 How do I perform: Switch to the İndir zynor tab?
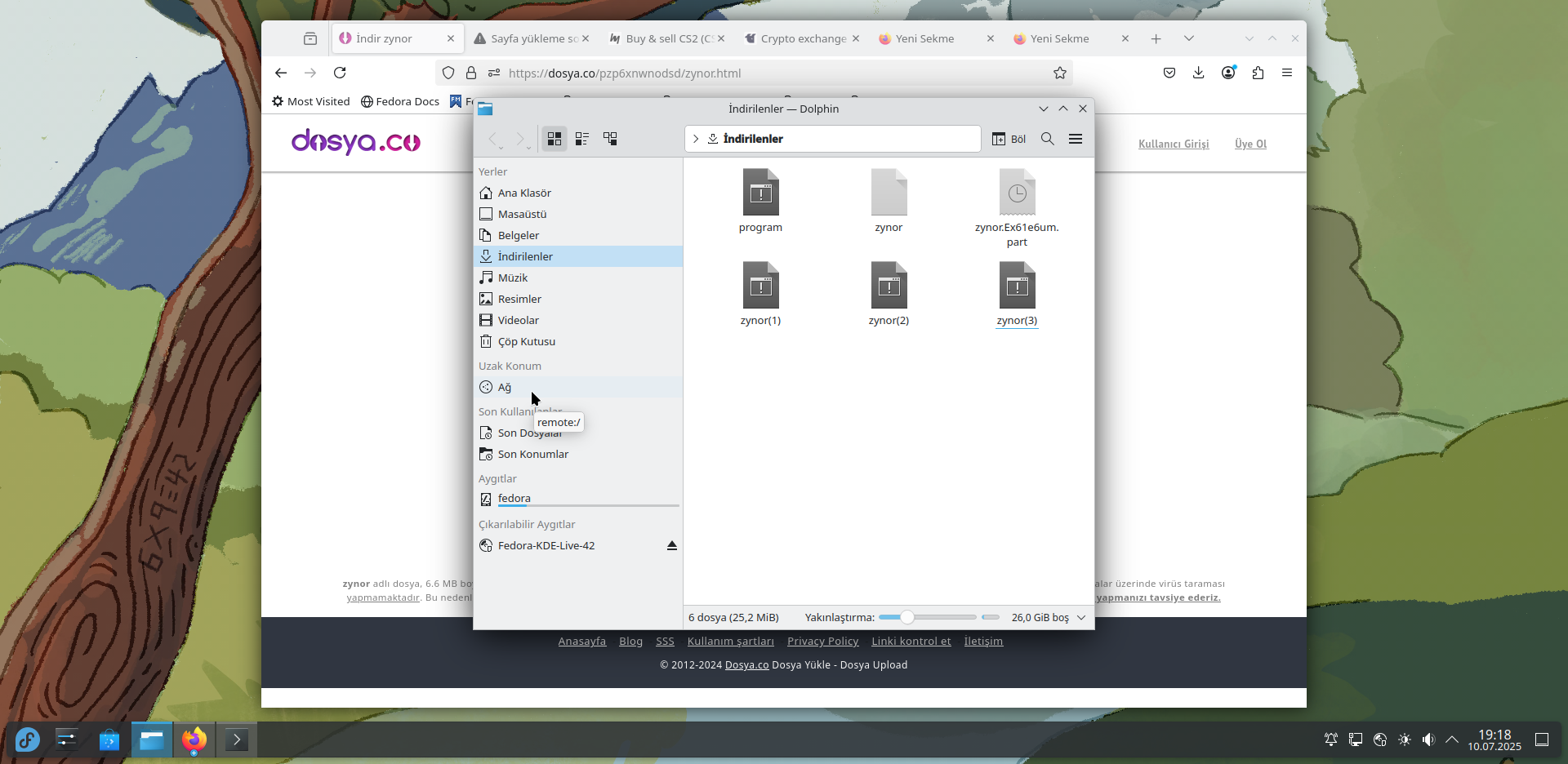coord(398,38)
